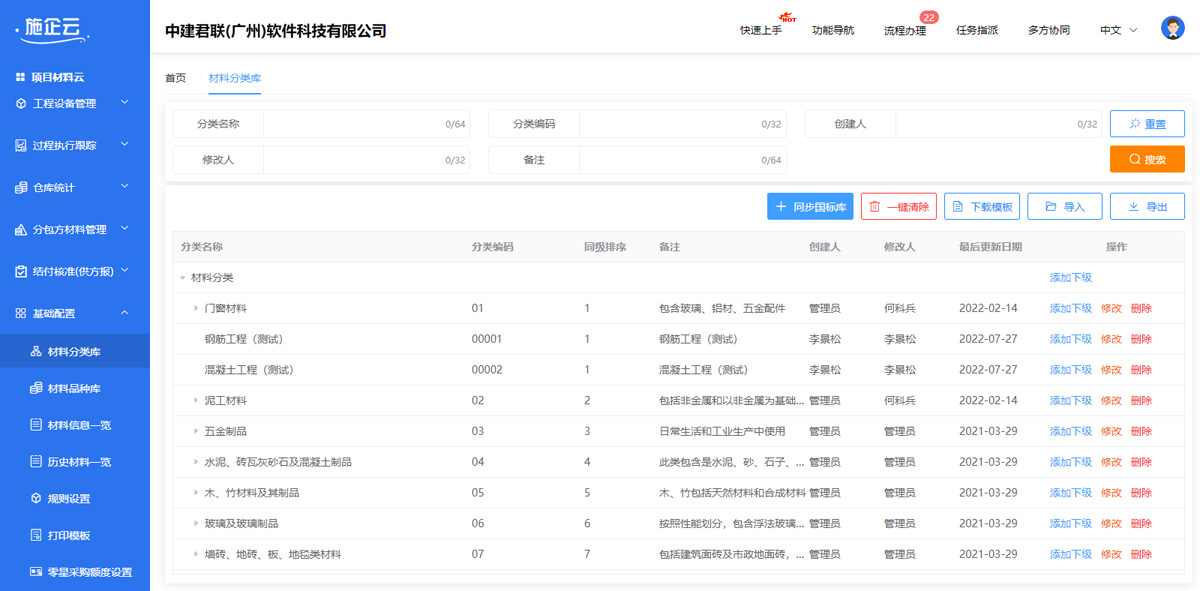This screenshot has height=591, width=1200.
Task: Expand the 玻璃及玻璃制品 row
Action: pyautogui.click(x=196, y=524)
